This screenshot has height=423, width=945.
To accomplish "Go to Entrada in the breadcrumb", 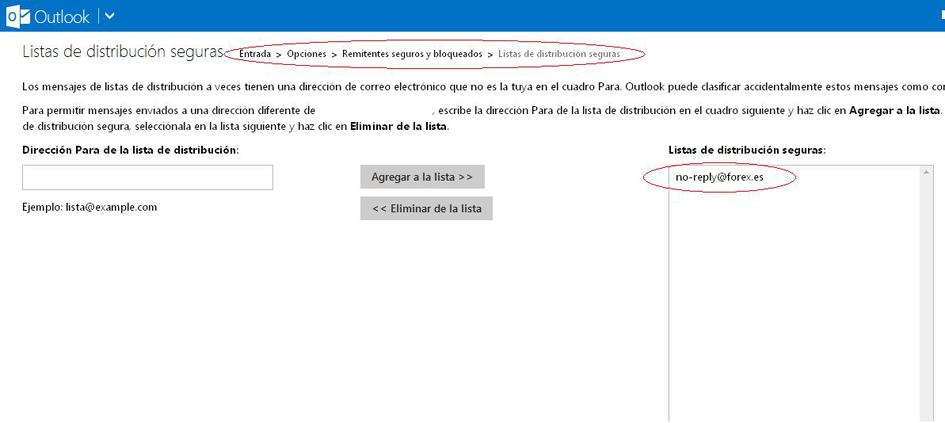I will tap(255, 54).
